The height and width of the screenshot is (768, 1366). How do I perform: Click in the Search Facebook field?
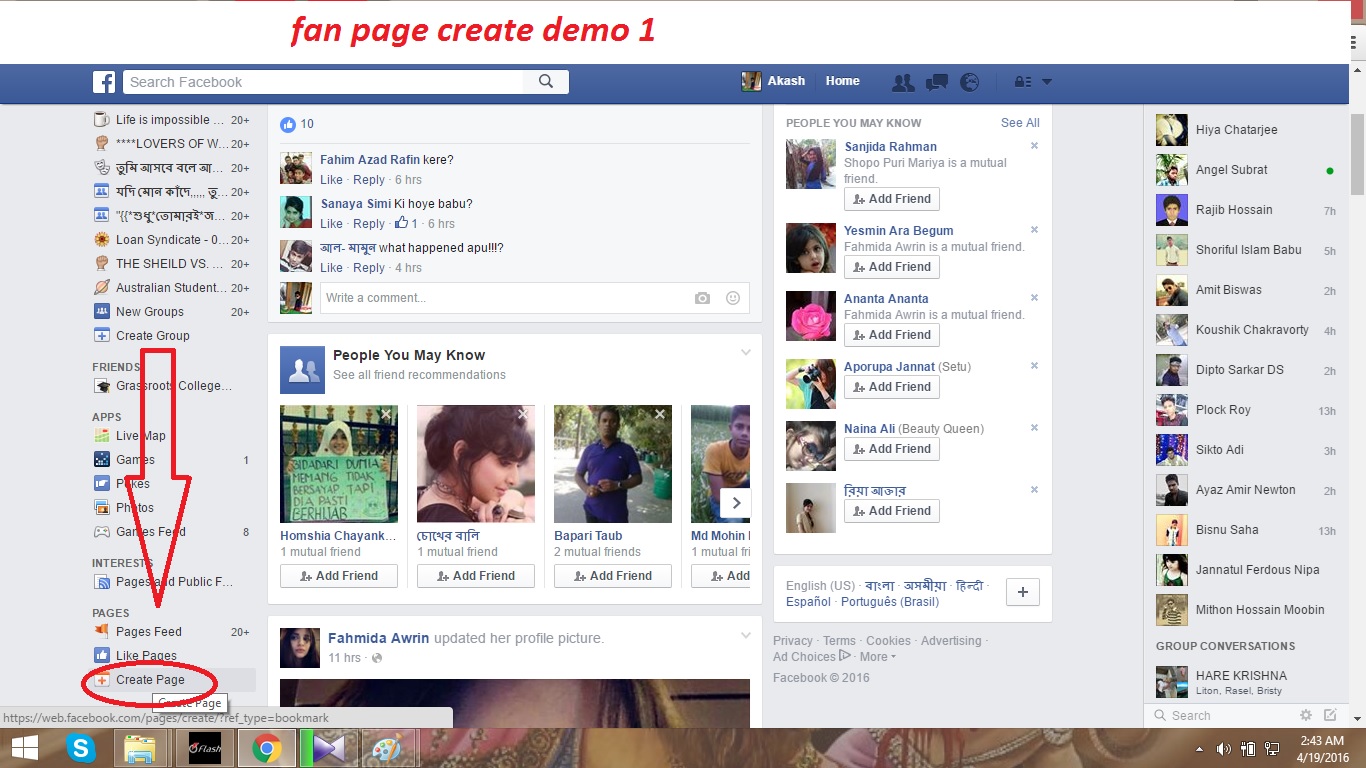coord(324,82)
